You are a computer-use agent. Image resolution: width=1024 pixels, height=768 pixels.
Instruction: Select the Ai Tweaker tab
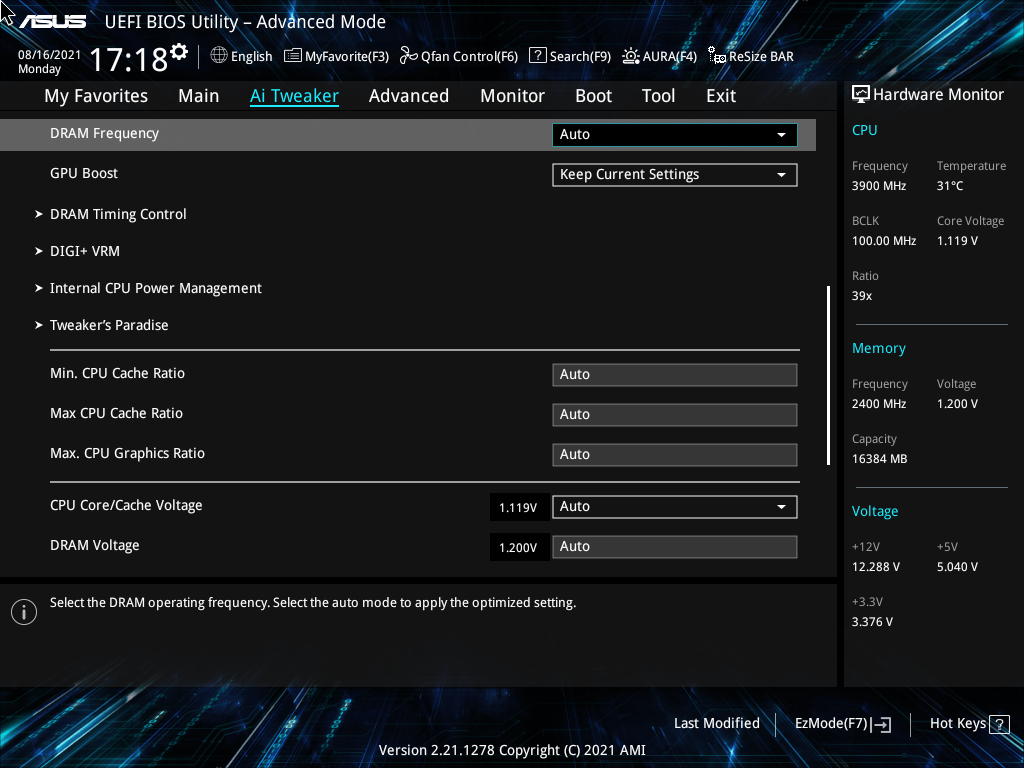point(294,96)
